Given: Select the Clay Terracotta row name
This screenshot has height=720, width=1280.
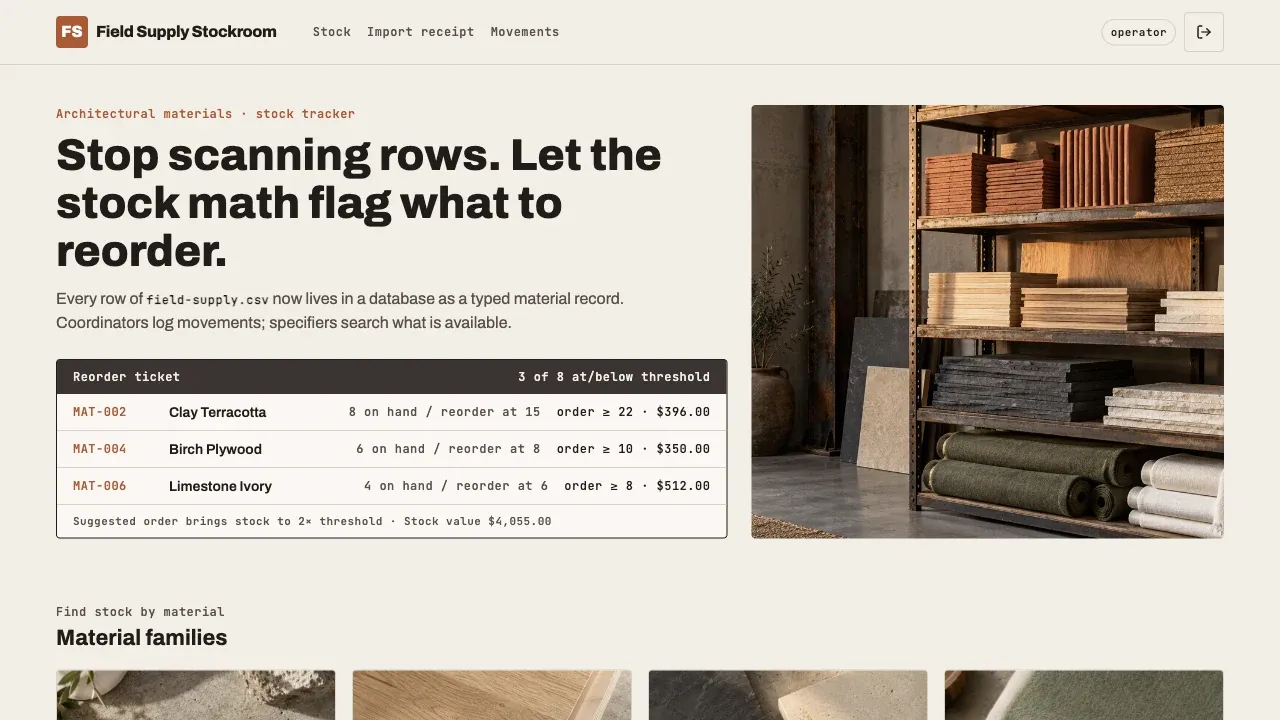Looking at the screenshot, I should pos(217,412).
